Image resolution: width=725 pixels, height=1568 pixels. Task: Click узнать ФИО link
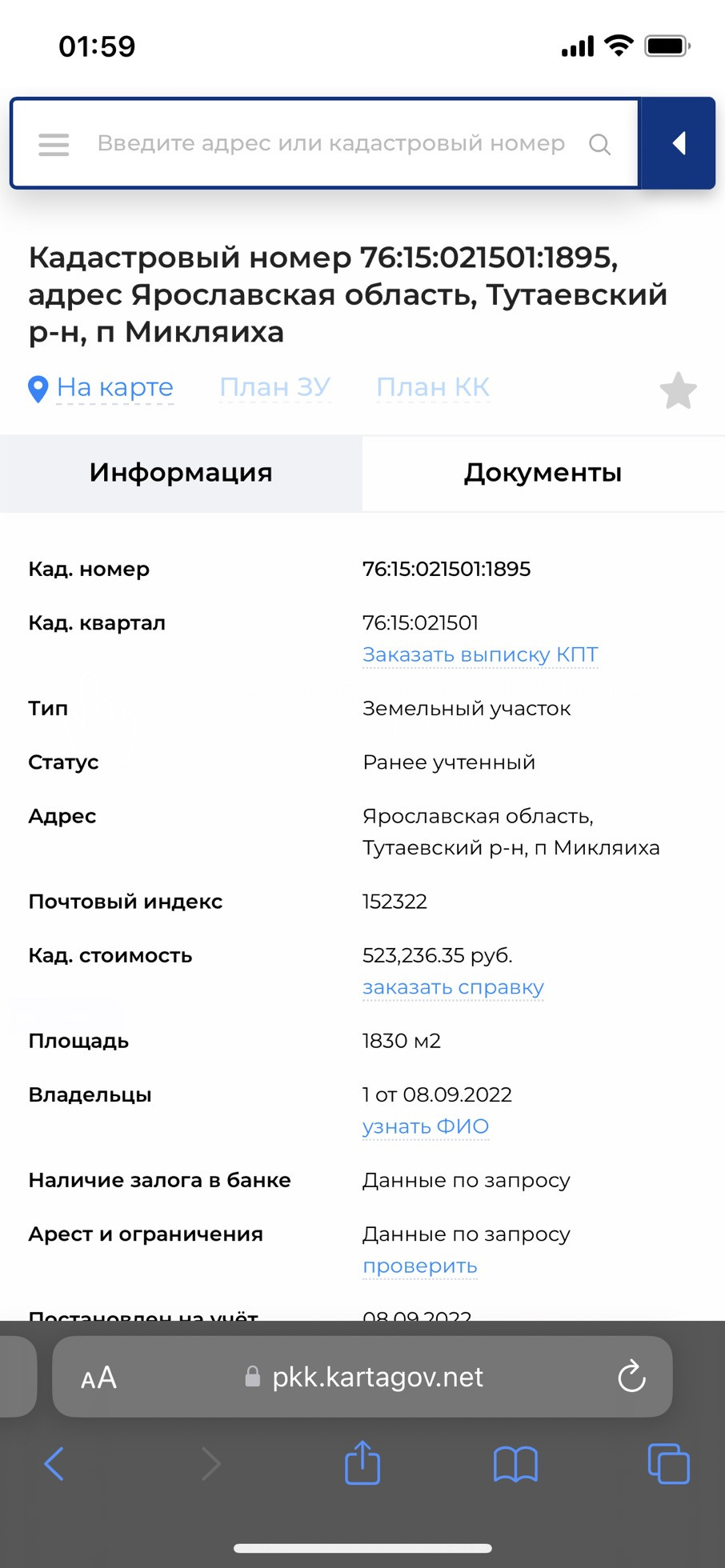coord(426,1126)
